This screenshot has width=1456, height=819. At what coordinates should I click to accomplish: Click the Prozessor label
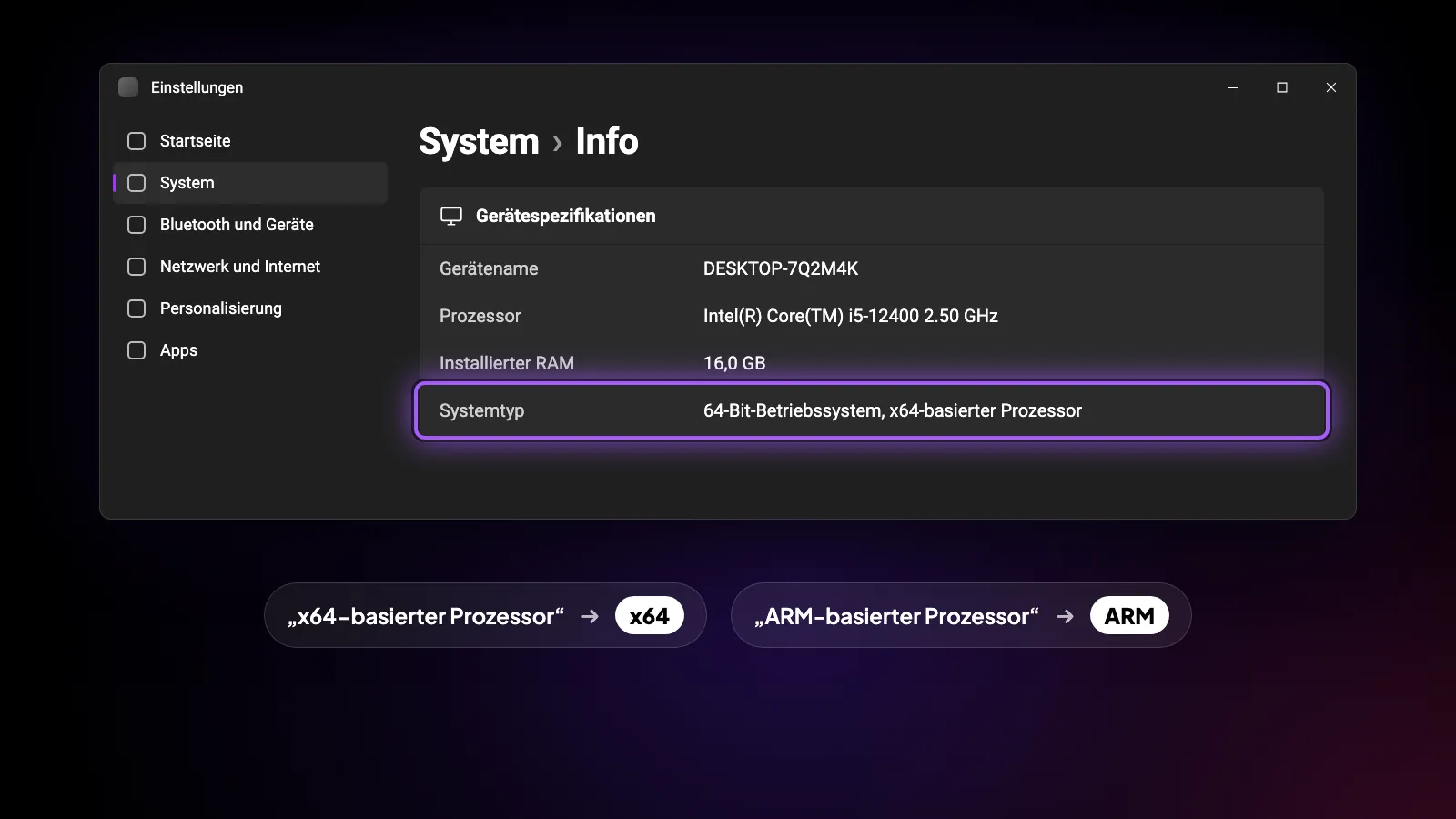(480, 316)
